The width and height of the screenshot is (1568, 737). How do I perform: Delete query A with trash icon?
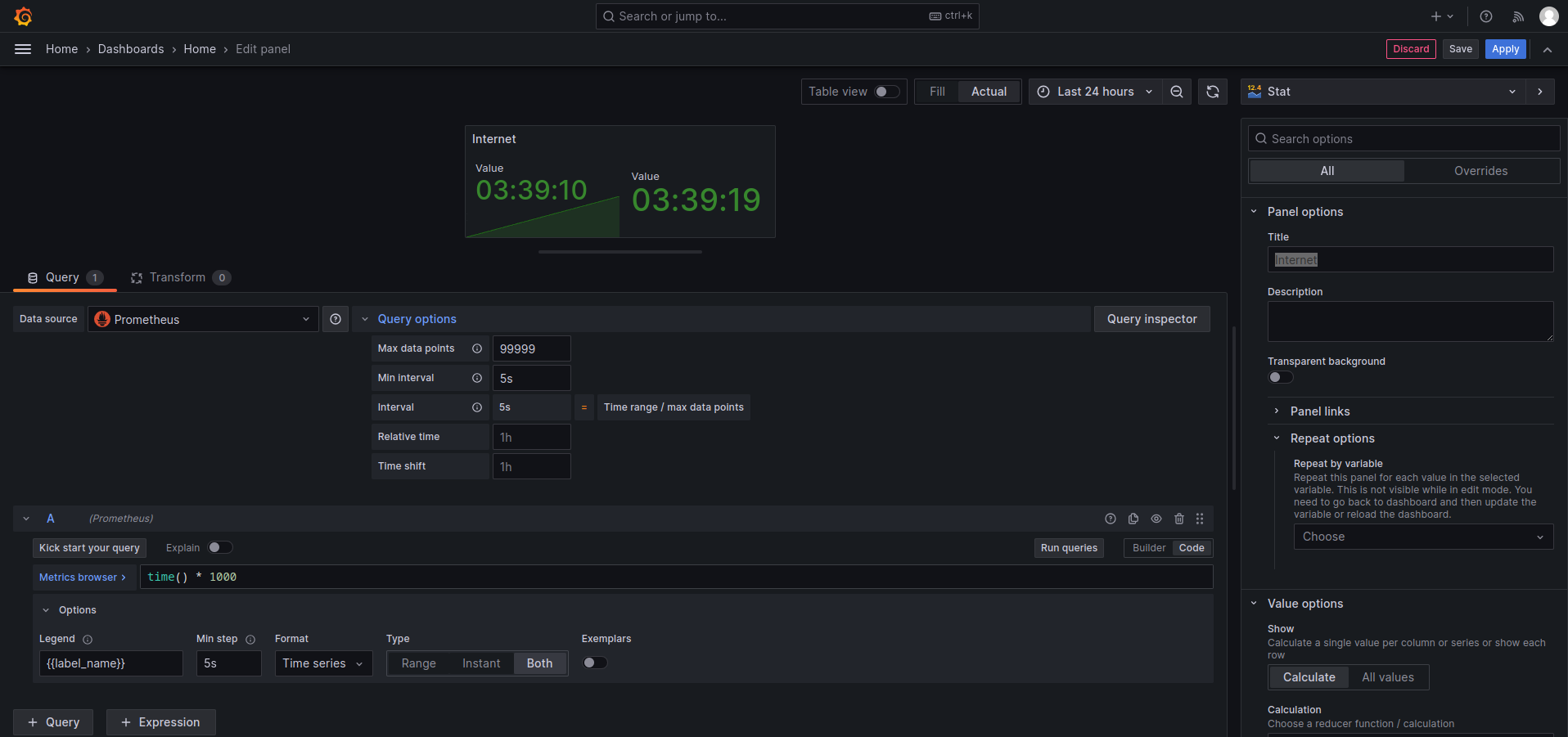coord(1179,519)
